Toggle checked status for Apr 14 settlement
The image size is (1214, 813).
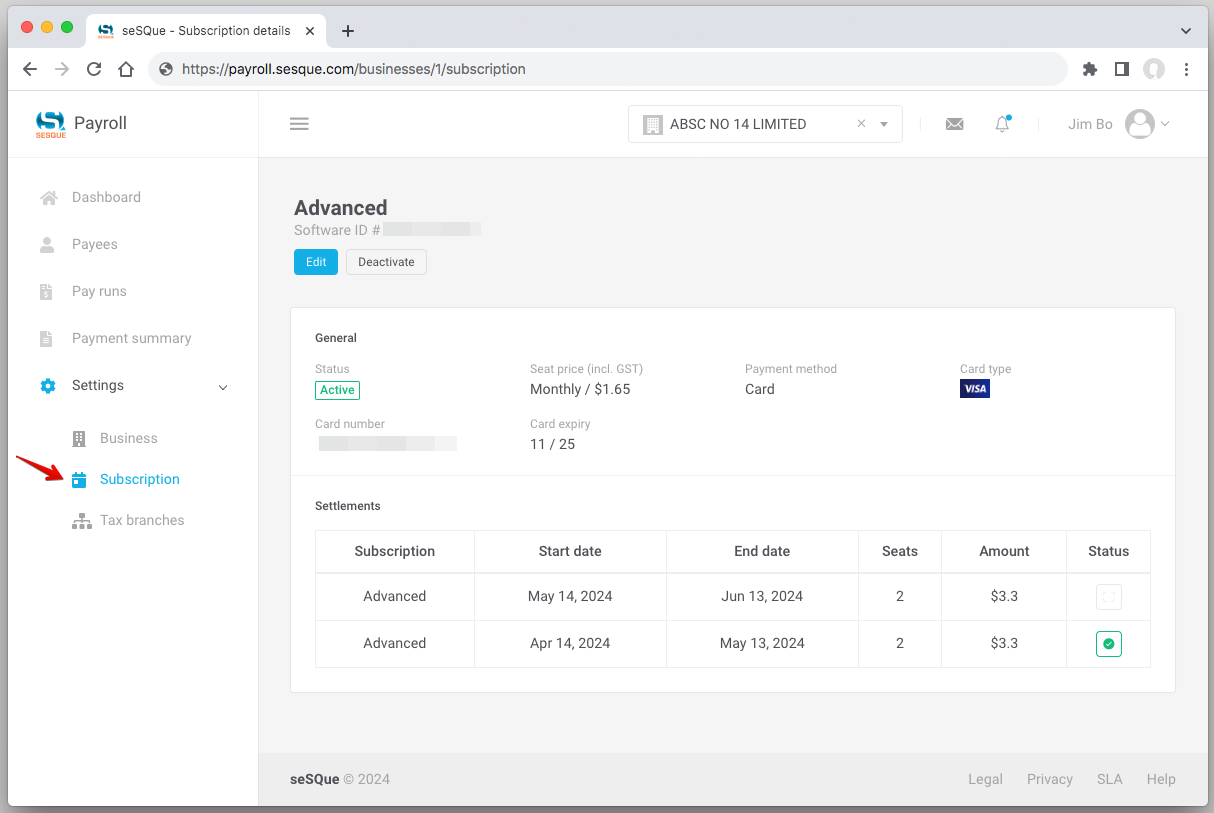[1108, 644]
